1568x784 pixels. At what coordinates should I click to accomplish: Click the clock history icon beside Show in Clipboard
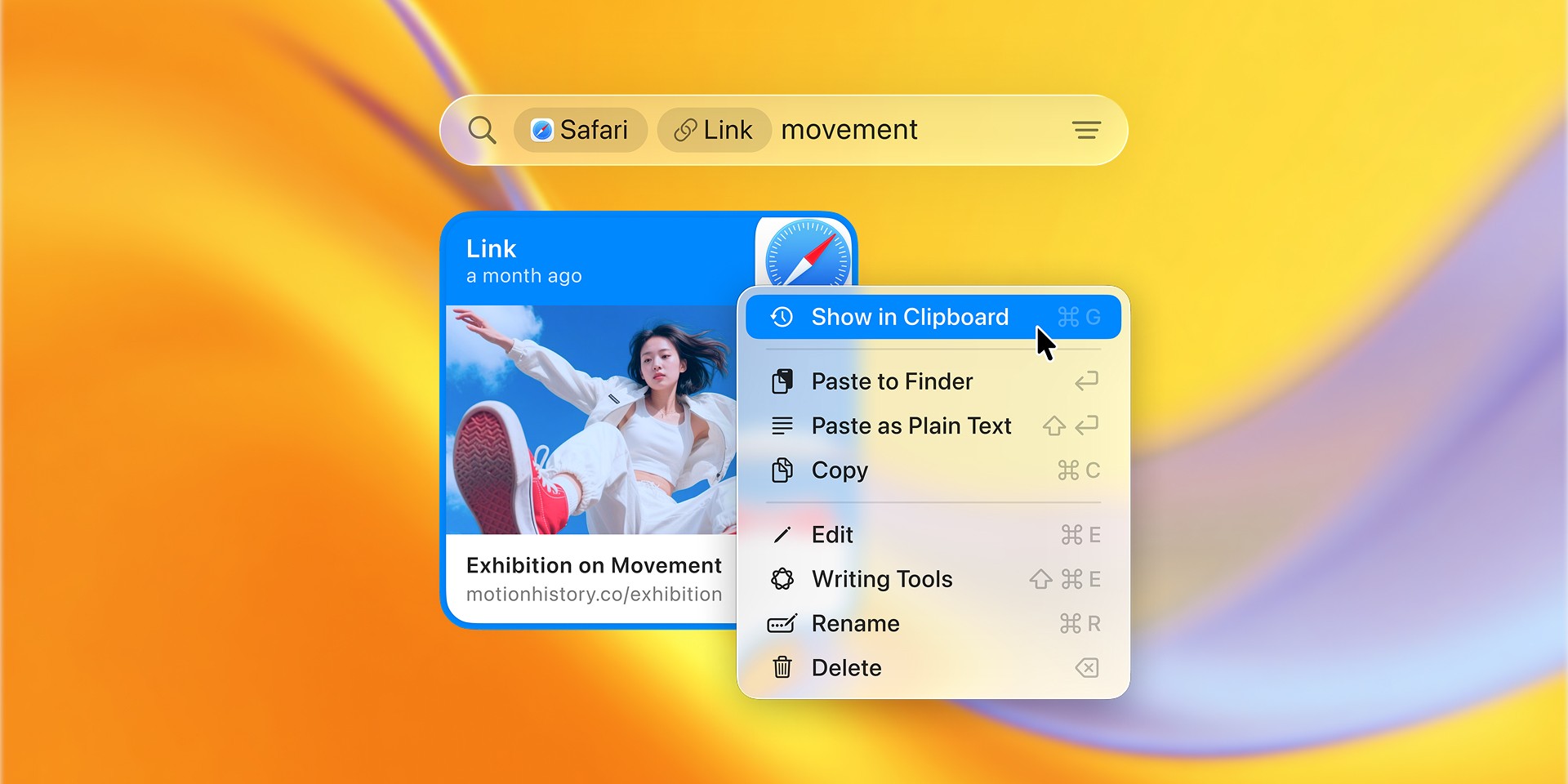[782, 317]
